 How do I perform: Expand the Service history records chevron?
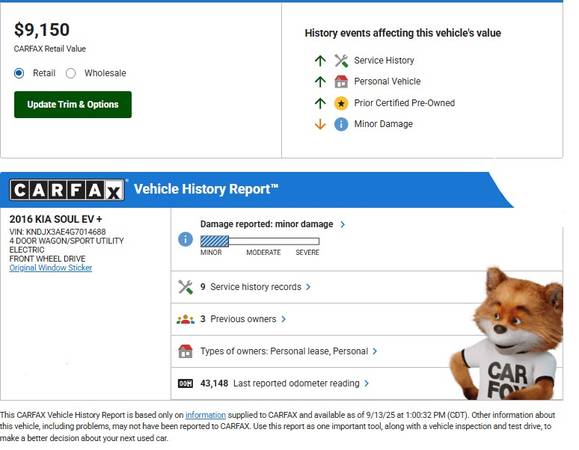[308, 287]
